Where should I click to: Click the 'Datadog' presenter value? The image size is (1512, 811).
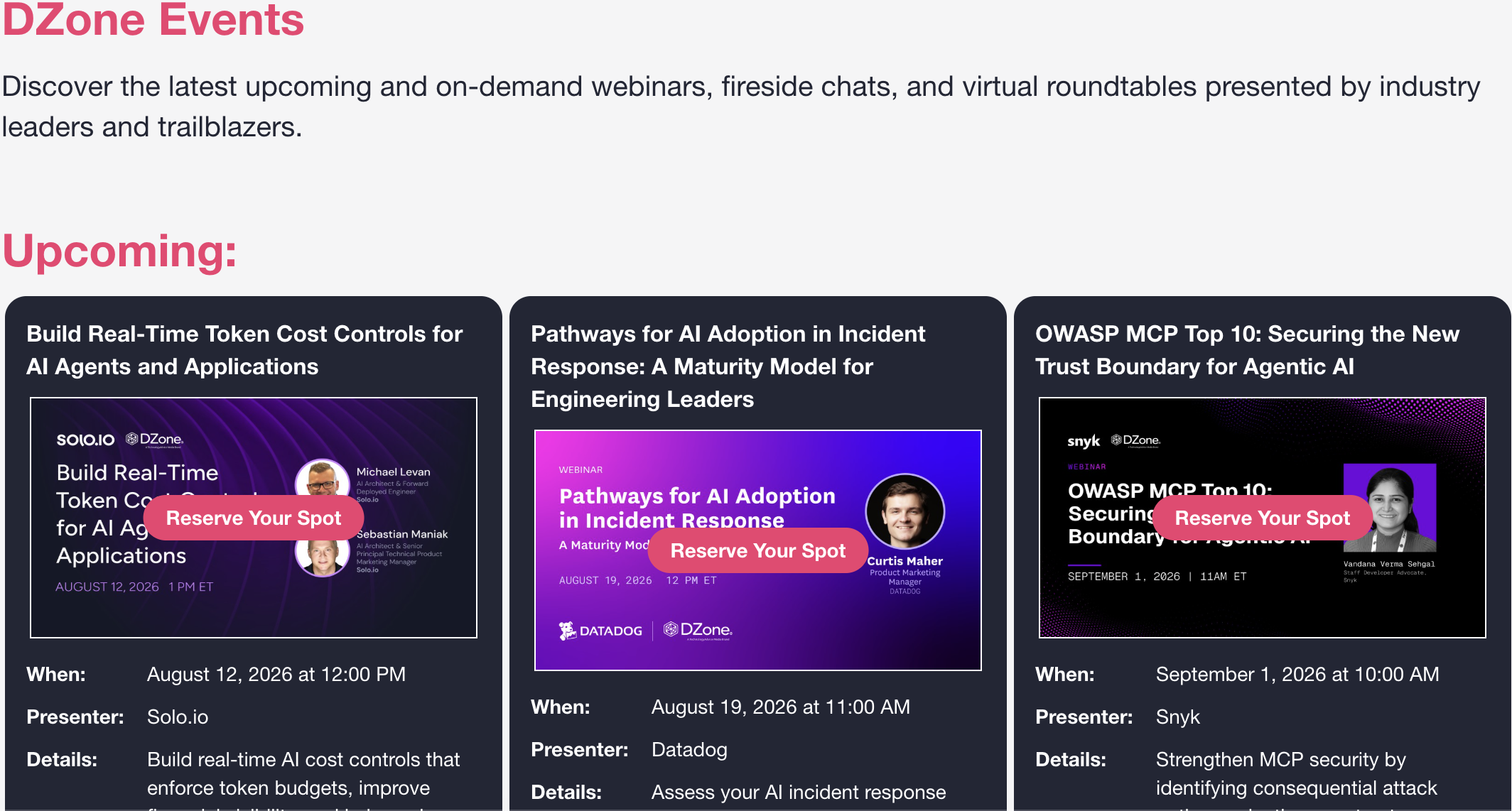(689, 750)
